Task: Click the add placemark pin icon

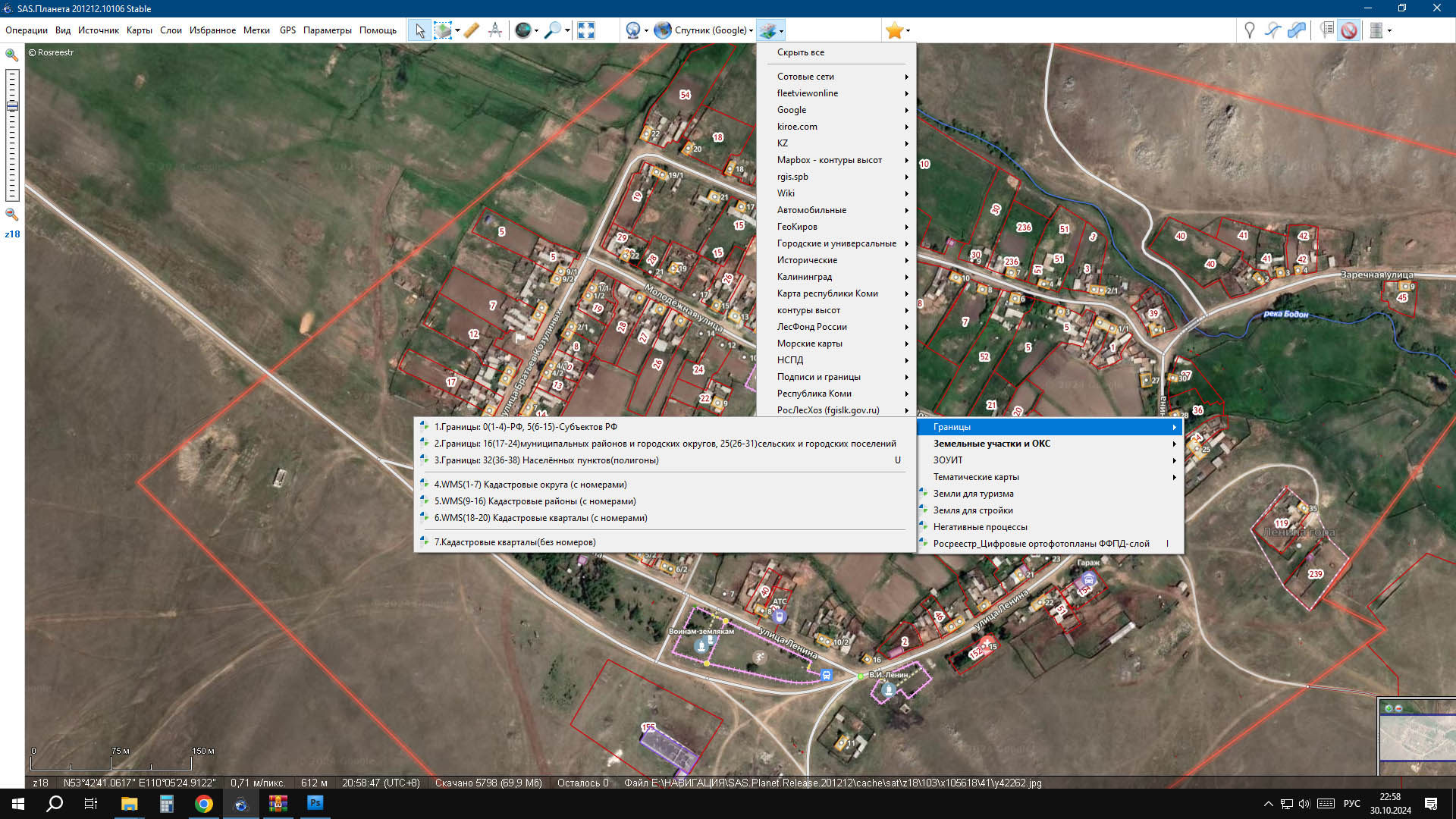Action: click(x=1250, y=30)
